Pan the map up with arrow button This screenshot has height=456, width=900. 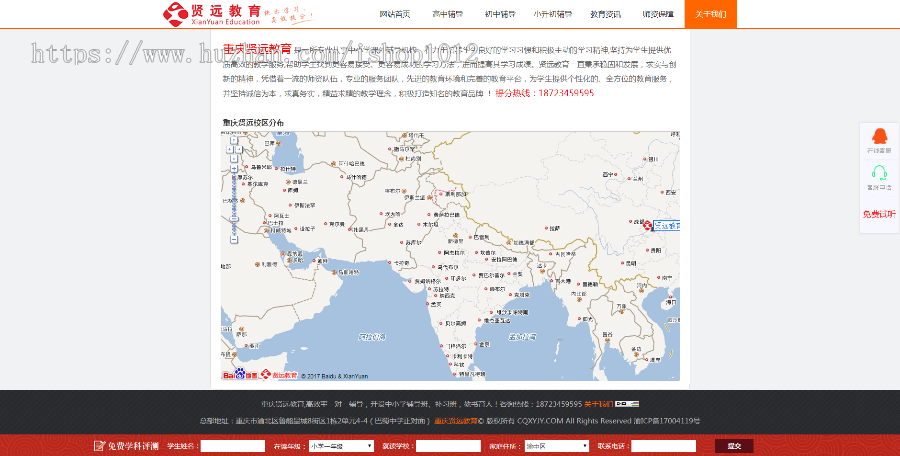[x=234, y=140]
